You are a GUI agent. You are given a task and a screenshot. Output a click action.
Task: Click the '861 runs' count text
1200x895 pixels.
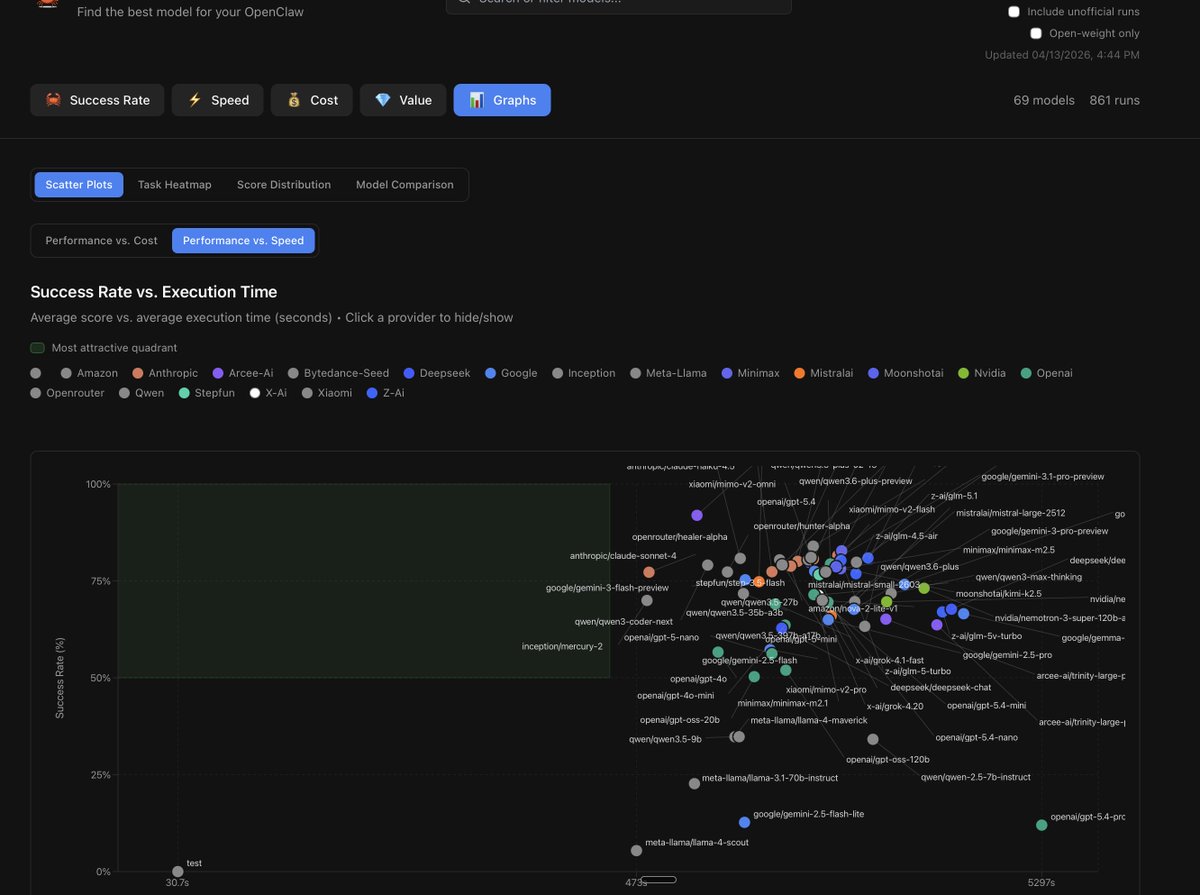pos(1115,100)
